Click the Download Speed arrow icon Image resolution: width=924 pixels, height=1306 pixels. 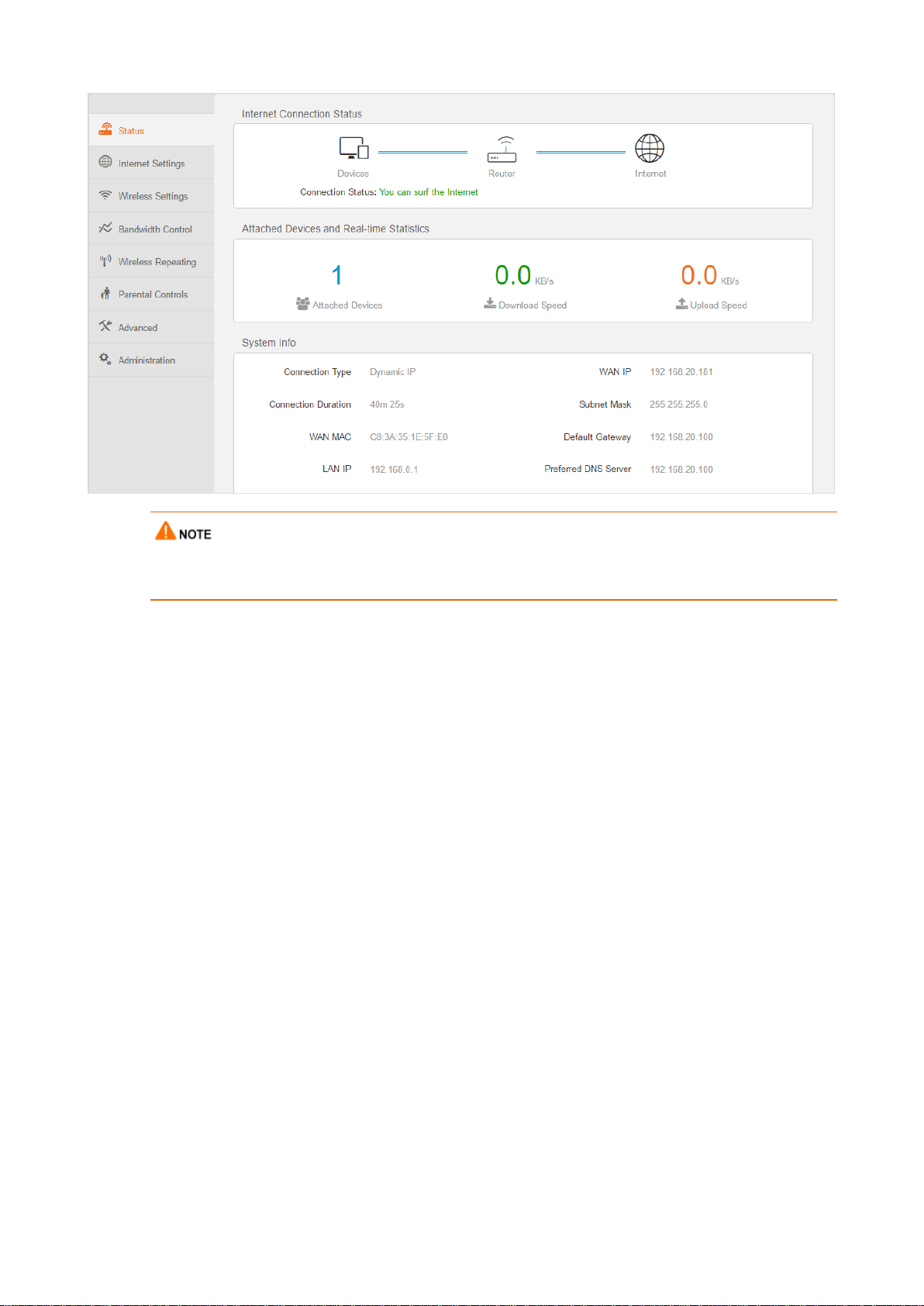490,303
